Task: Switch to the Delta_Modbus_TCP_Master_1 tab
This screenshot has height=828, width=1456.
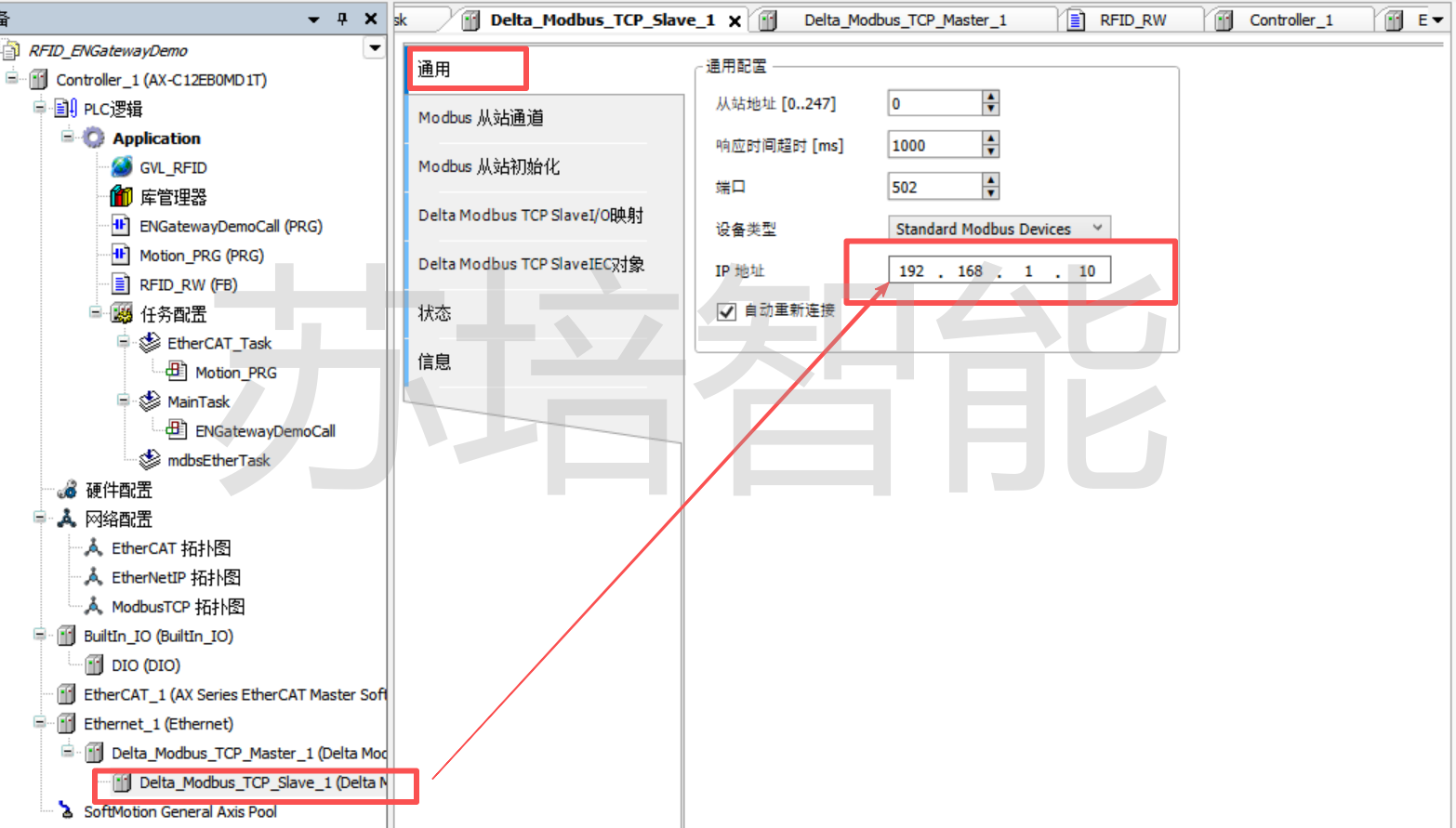Action: [904, 20]
